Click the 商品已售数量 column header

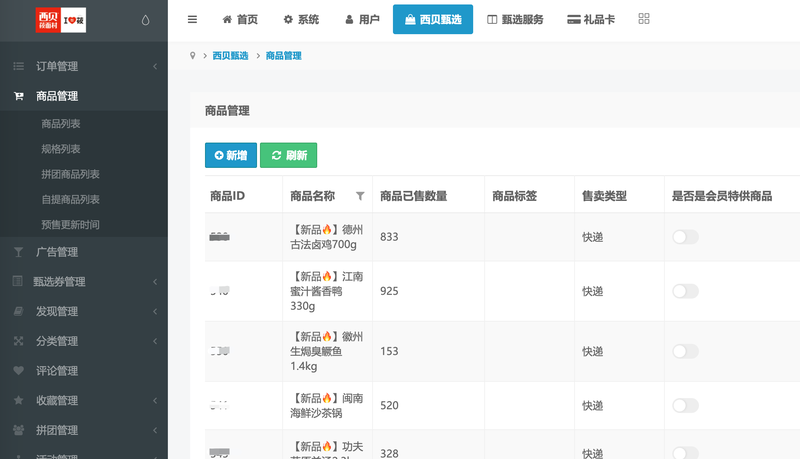pos(414,196)
